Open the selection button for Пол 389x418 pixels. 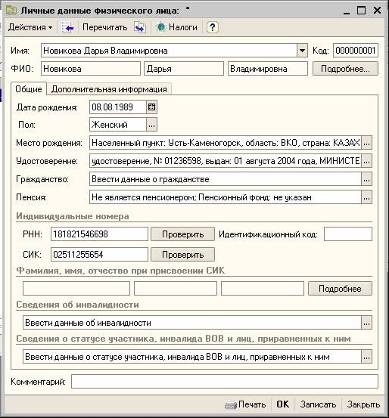coord(152,125)
